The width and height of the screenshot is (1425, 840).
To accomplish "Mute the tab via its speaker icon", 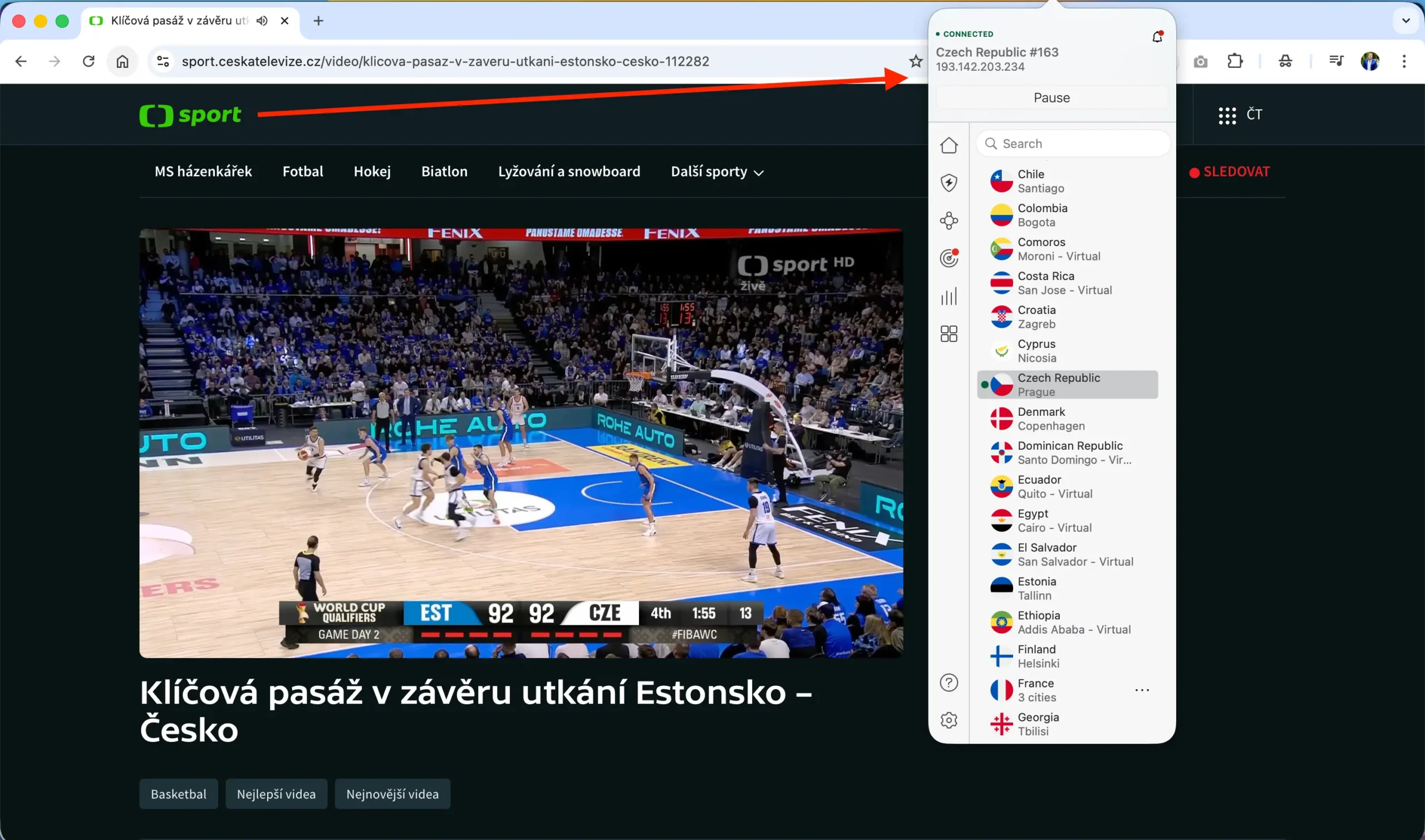I will 261,21.
